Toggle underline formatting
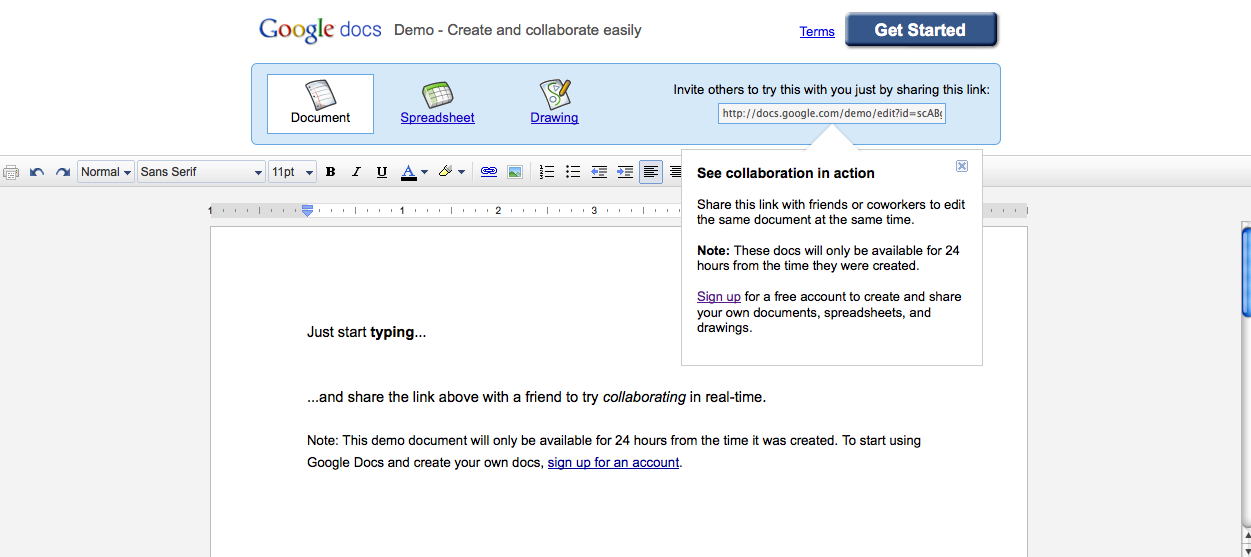The image size is (1251, 557). coord(381,172)
